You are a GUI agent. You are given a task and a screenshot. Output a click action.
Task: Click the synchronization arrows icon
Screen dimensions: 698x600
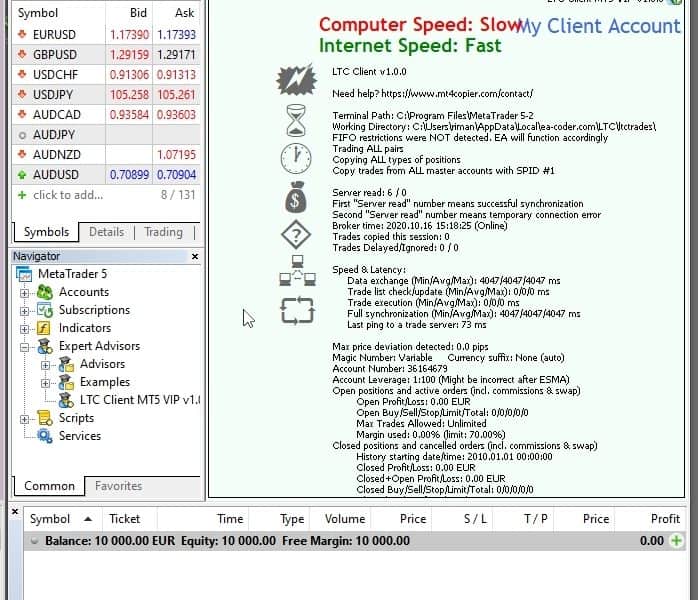[x=297, y=310]
